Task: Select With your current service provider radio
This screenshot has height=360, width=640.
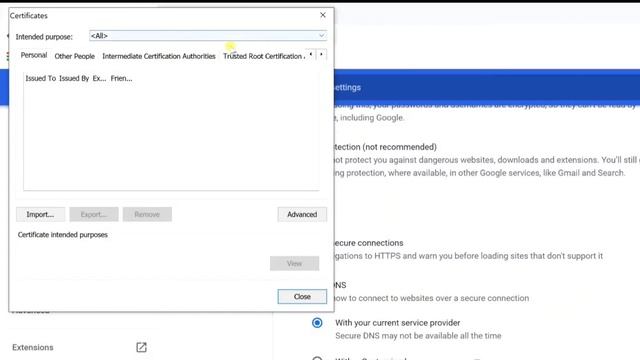Action: pos(317,323)
